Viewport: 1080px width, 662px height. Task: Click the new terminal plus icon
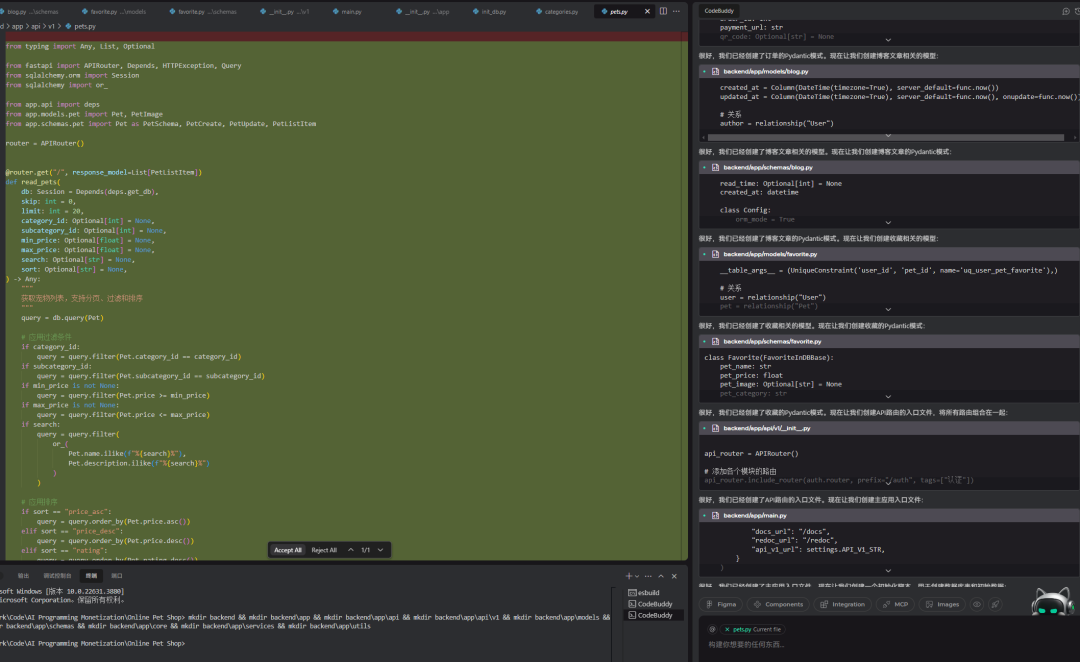(x=629, y=576)
